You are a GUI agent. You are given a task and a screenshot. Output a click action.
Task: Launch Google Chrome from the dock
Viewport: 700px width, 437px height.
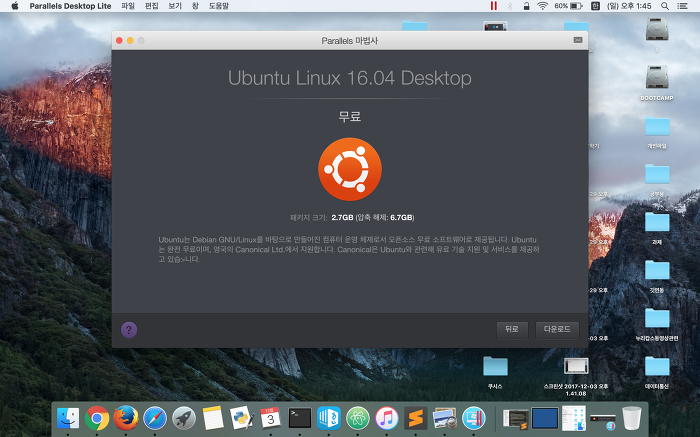coord(97,419)
